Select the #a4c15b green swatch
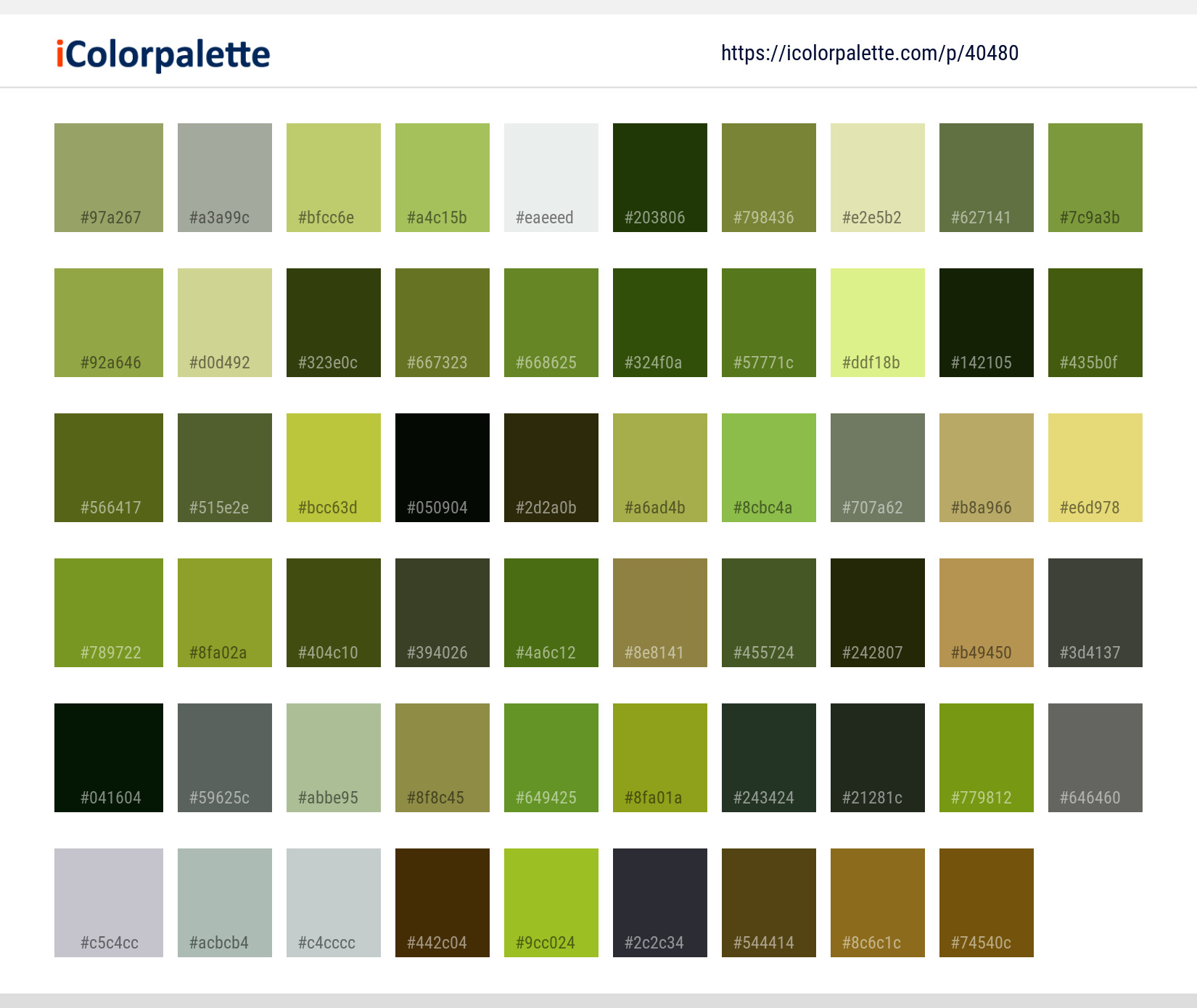The height and width of the screenshot is (1008, 1197). pyautogui.click(x=443, y=178)
